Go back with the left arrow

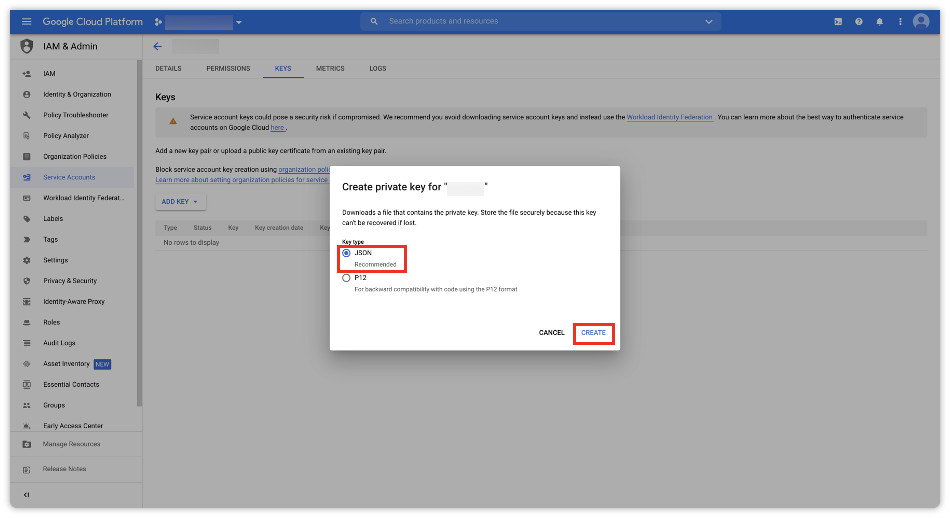(x=158, y=46)
